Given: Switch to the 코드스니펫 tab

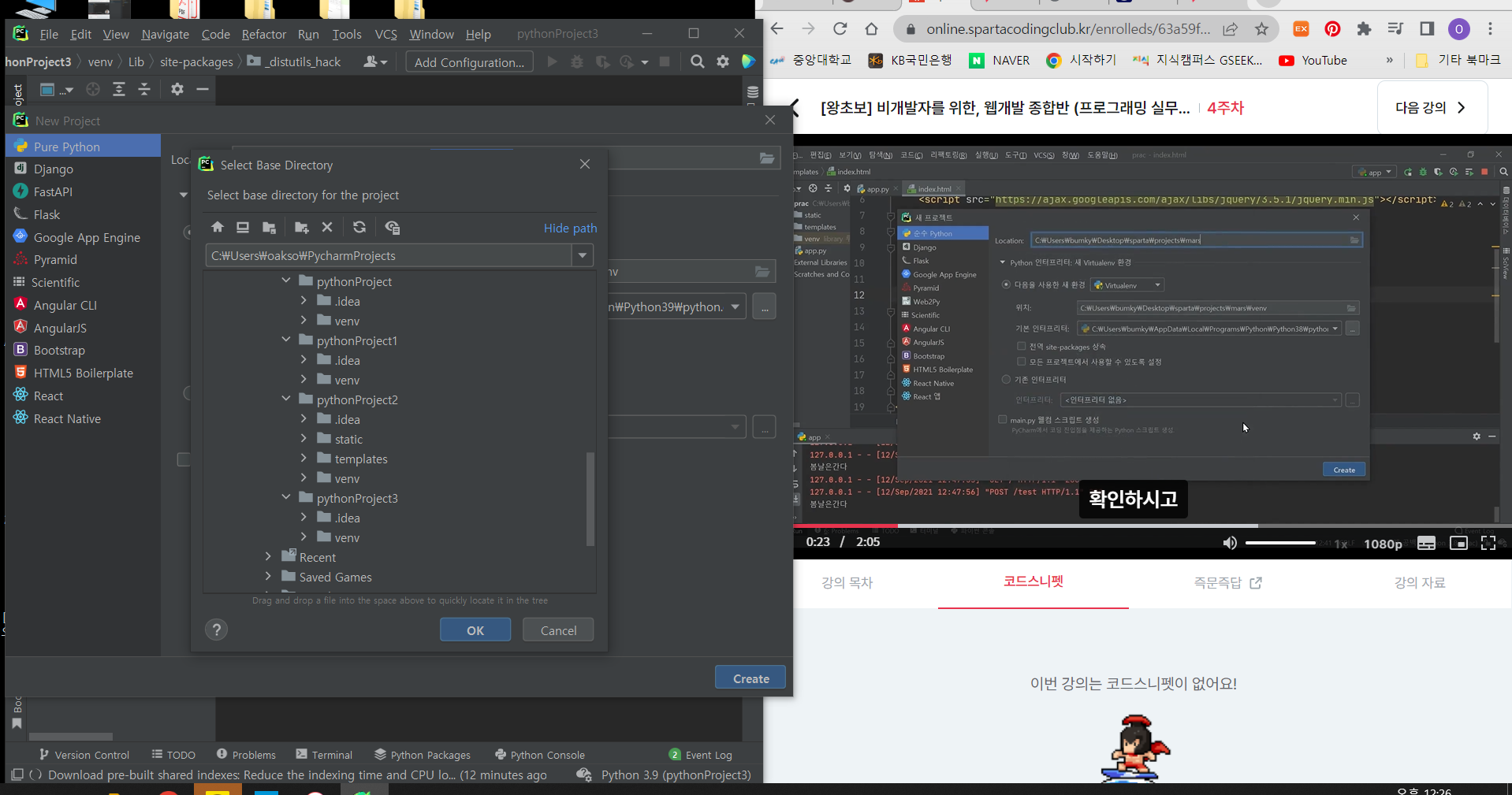Looking at the screenshot, I should [x=1033, y=581].
